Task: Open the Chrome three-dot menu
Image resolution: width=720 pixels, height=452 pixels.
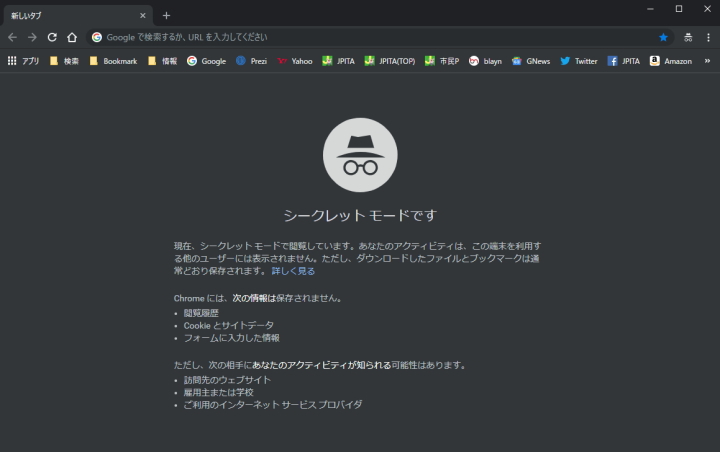Action: [x=707, y=37]
